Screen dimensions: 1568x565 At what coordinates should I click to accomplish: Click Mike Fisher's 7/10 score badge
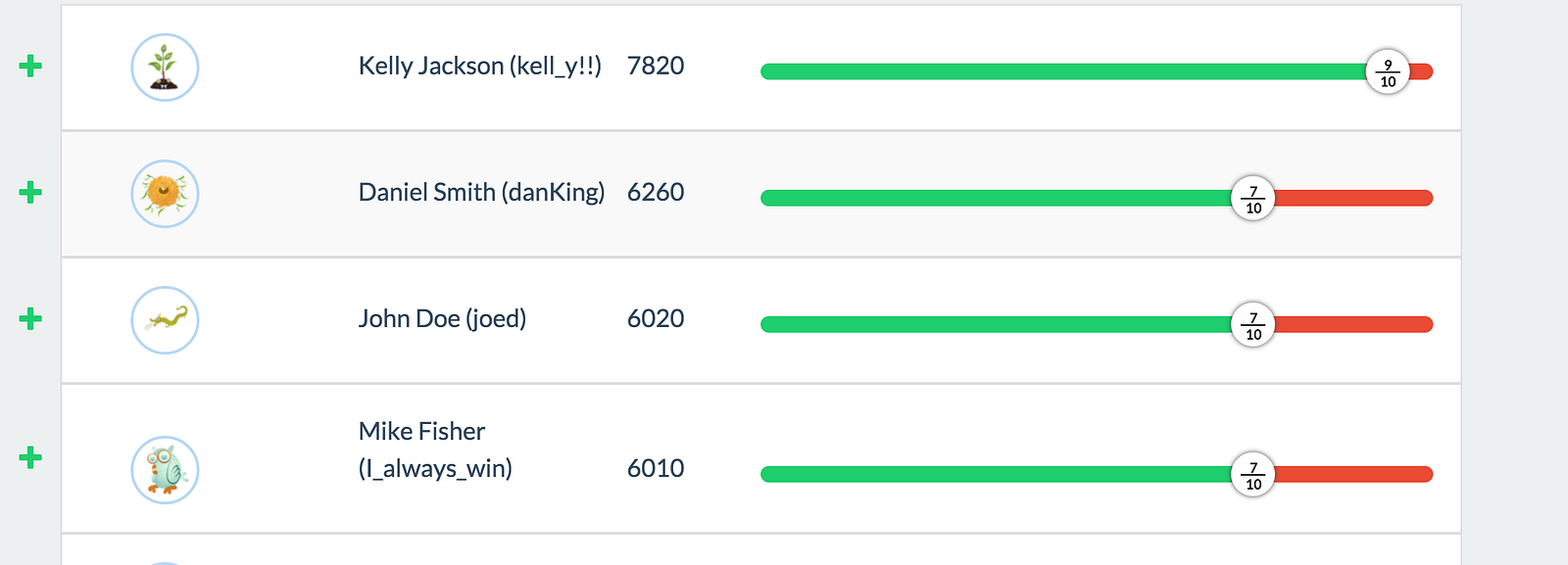1252,474
